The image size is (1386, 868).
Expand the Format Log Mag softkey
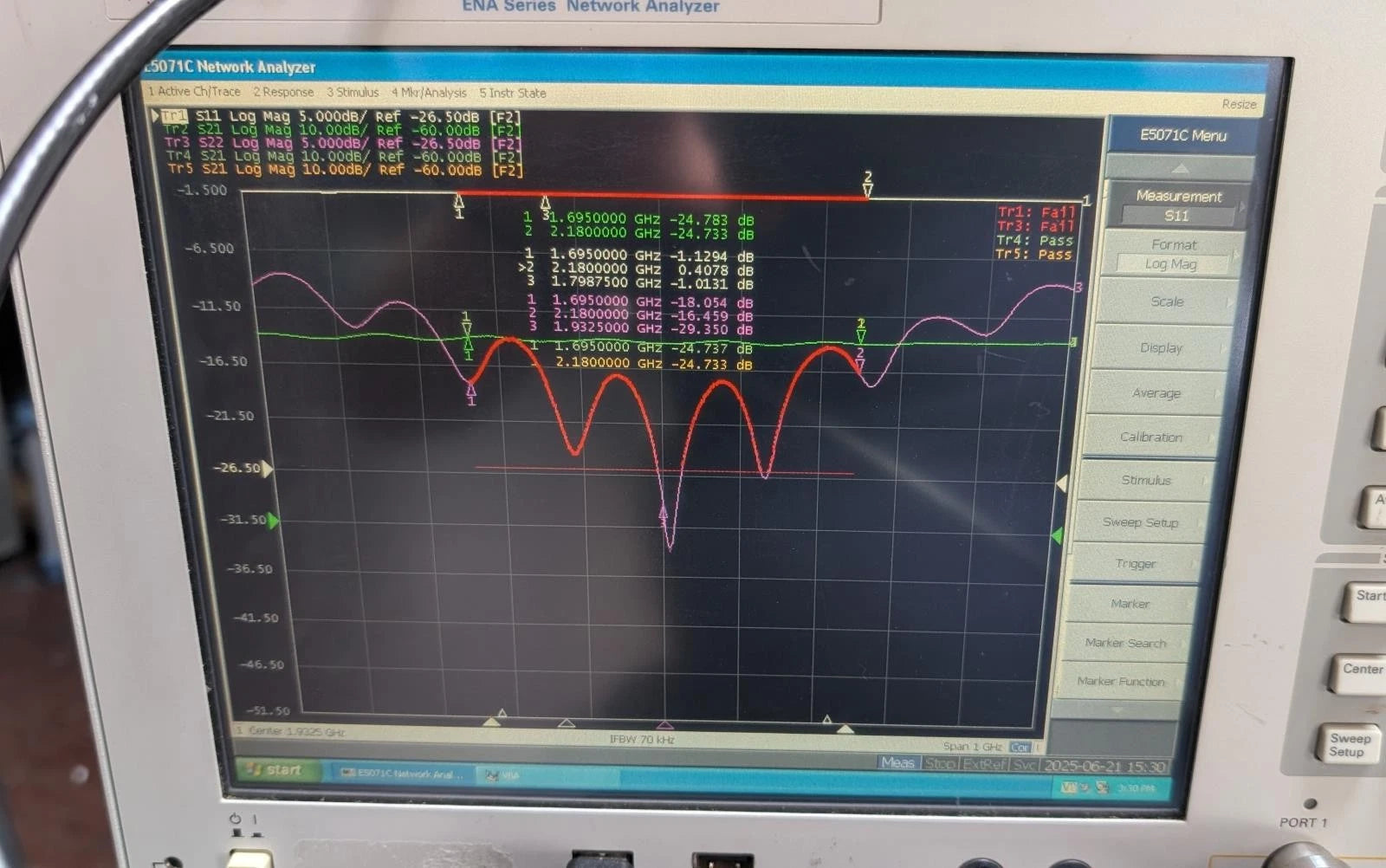[1173, 254]
